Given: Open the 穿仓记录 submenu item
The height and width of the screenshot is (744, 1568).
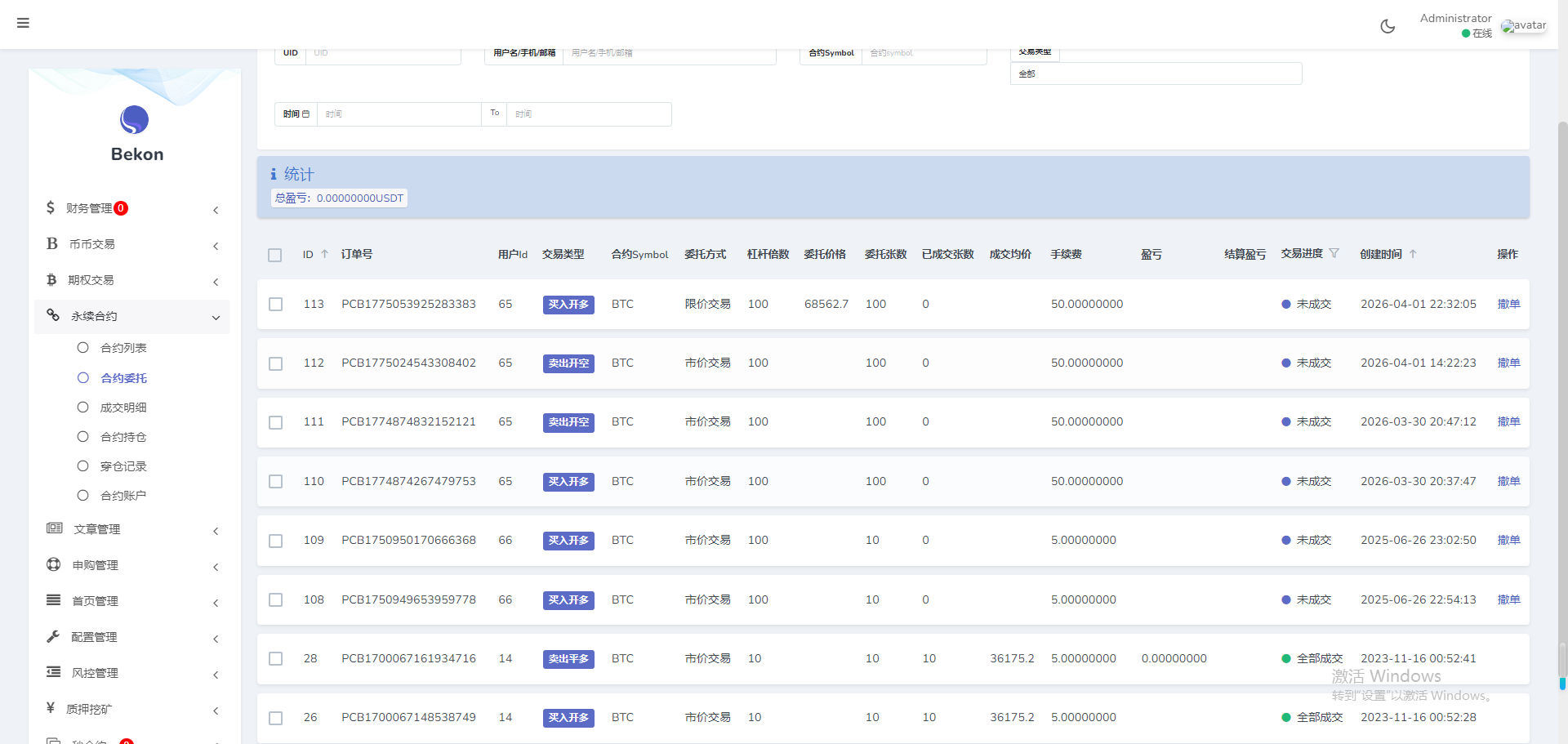Looking at the screenshot, I should pos(123,466).
